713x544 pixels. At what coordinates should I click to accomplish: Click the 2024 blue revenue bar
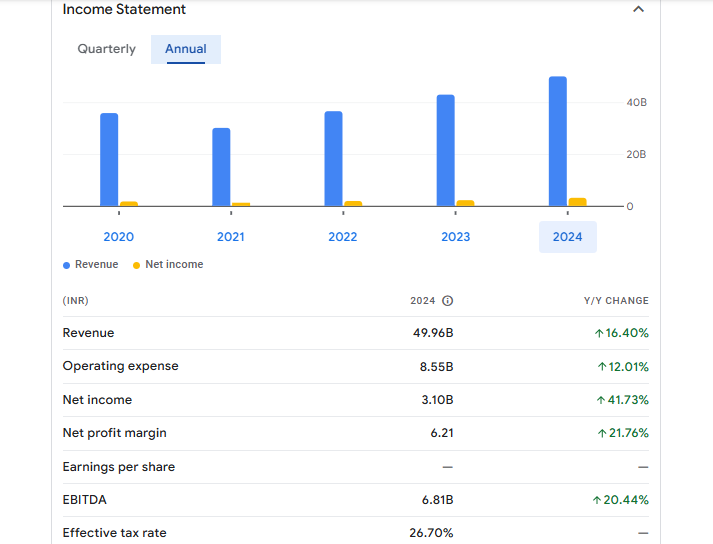coord(558,141)
